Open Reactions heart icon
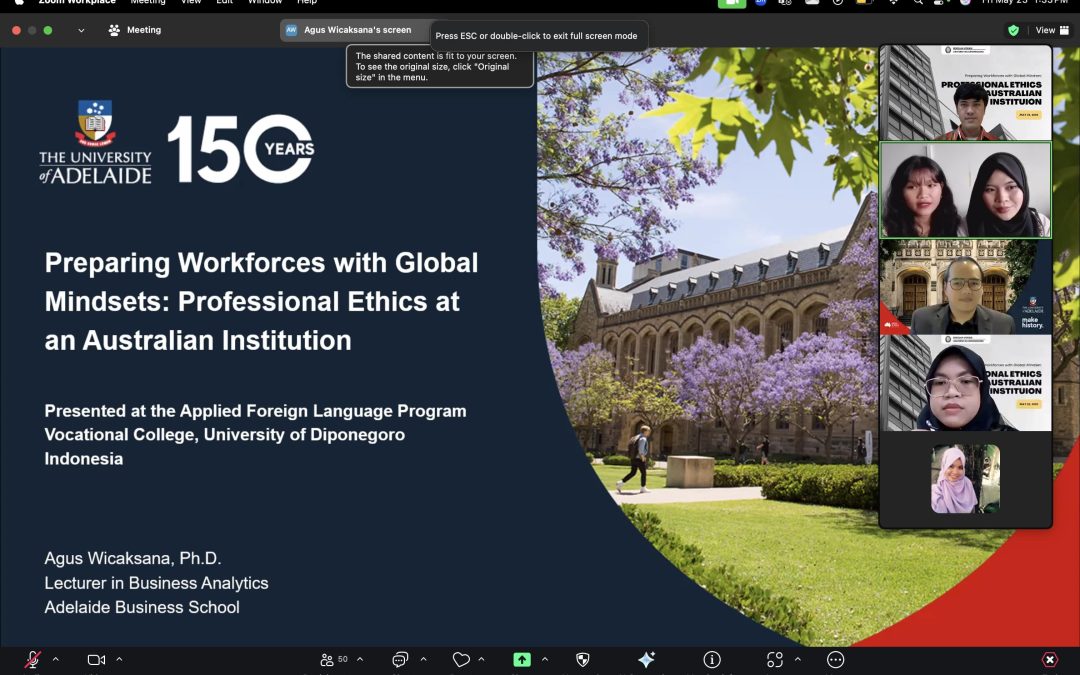Image resolution: width=1080 pixels, height=675 pixels. 461,660
